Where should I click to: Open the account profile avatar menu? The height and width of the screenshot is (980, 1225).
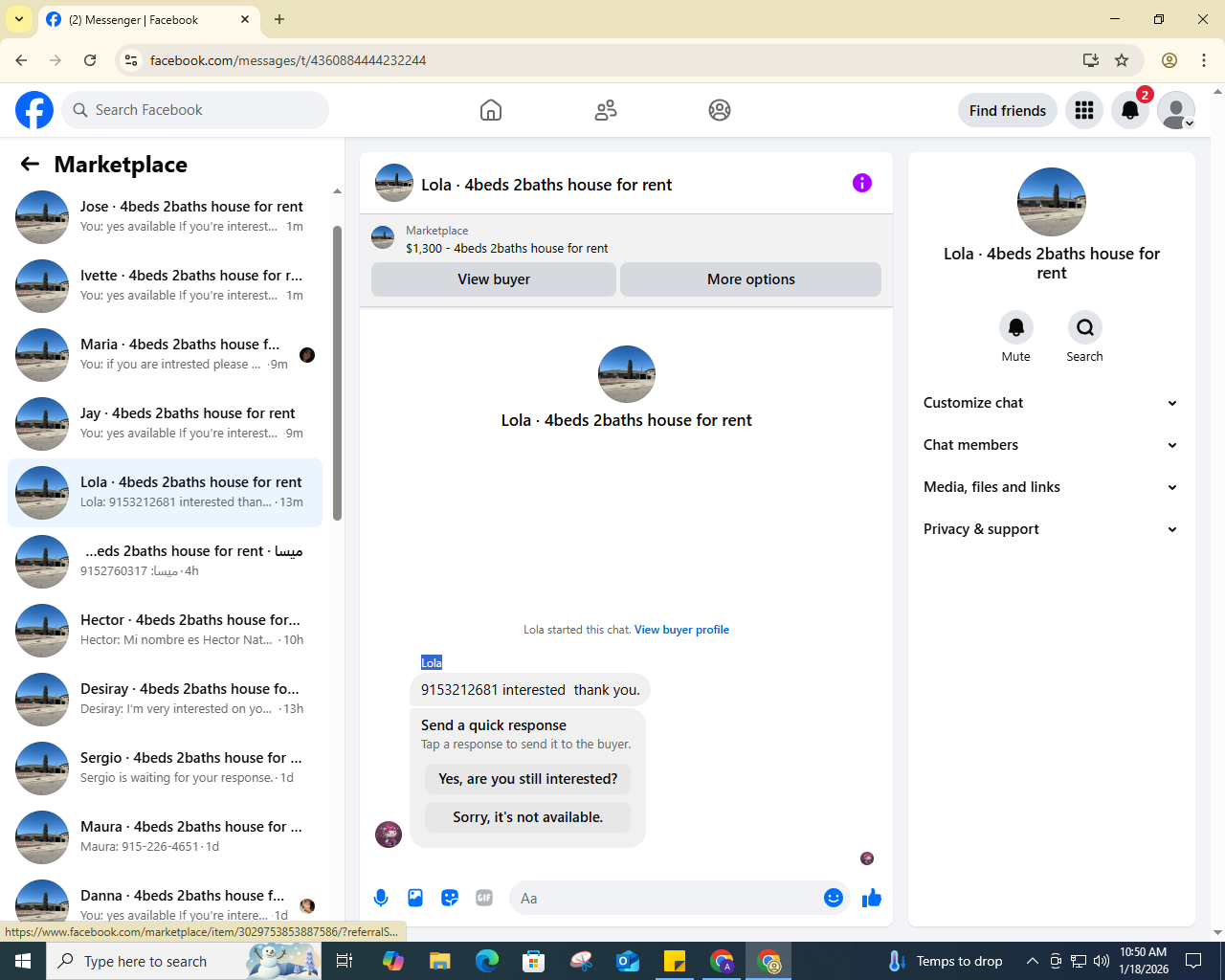point(1176,111)
